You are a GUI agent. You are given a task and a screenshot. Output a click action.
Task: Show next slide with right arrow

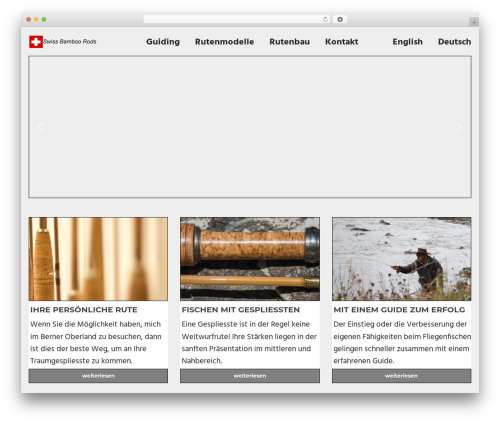pyautogui.click(x=459, y=127)
